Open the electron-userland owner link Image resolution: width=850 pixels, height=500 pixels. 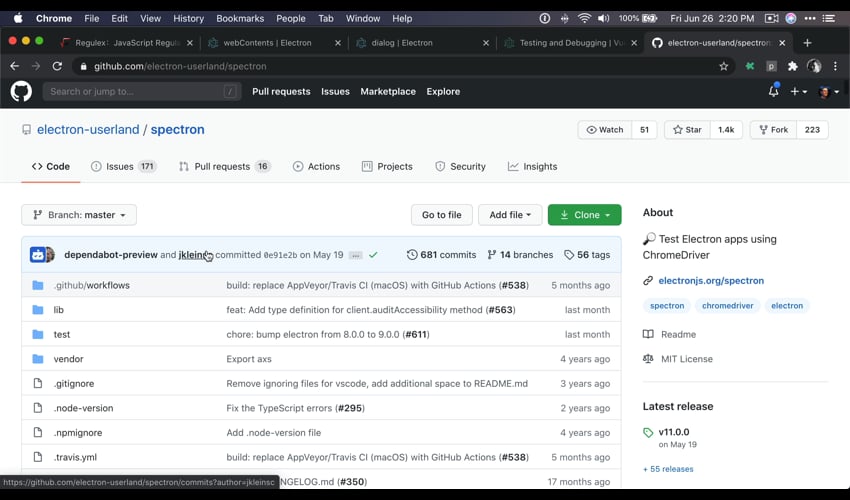tap(88, 130)
